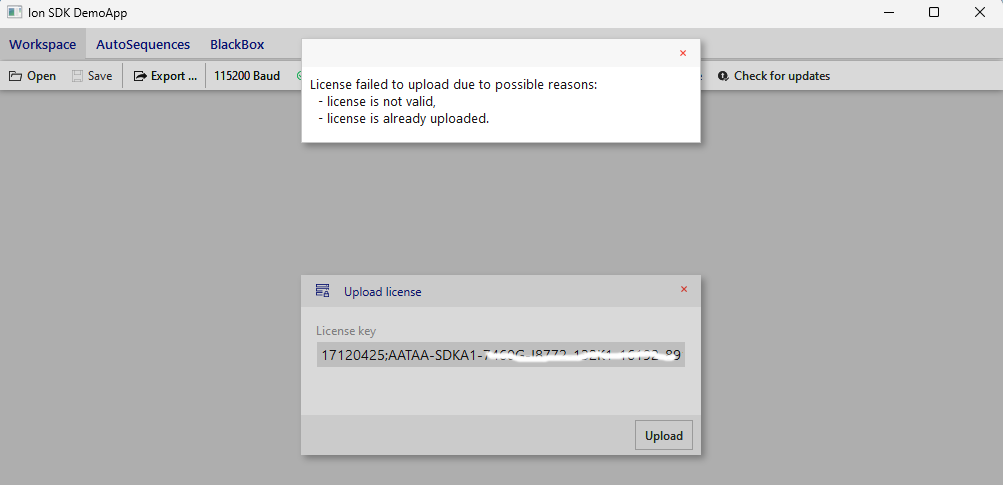Click the Save disk icon in toolbar

77,76
